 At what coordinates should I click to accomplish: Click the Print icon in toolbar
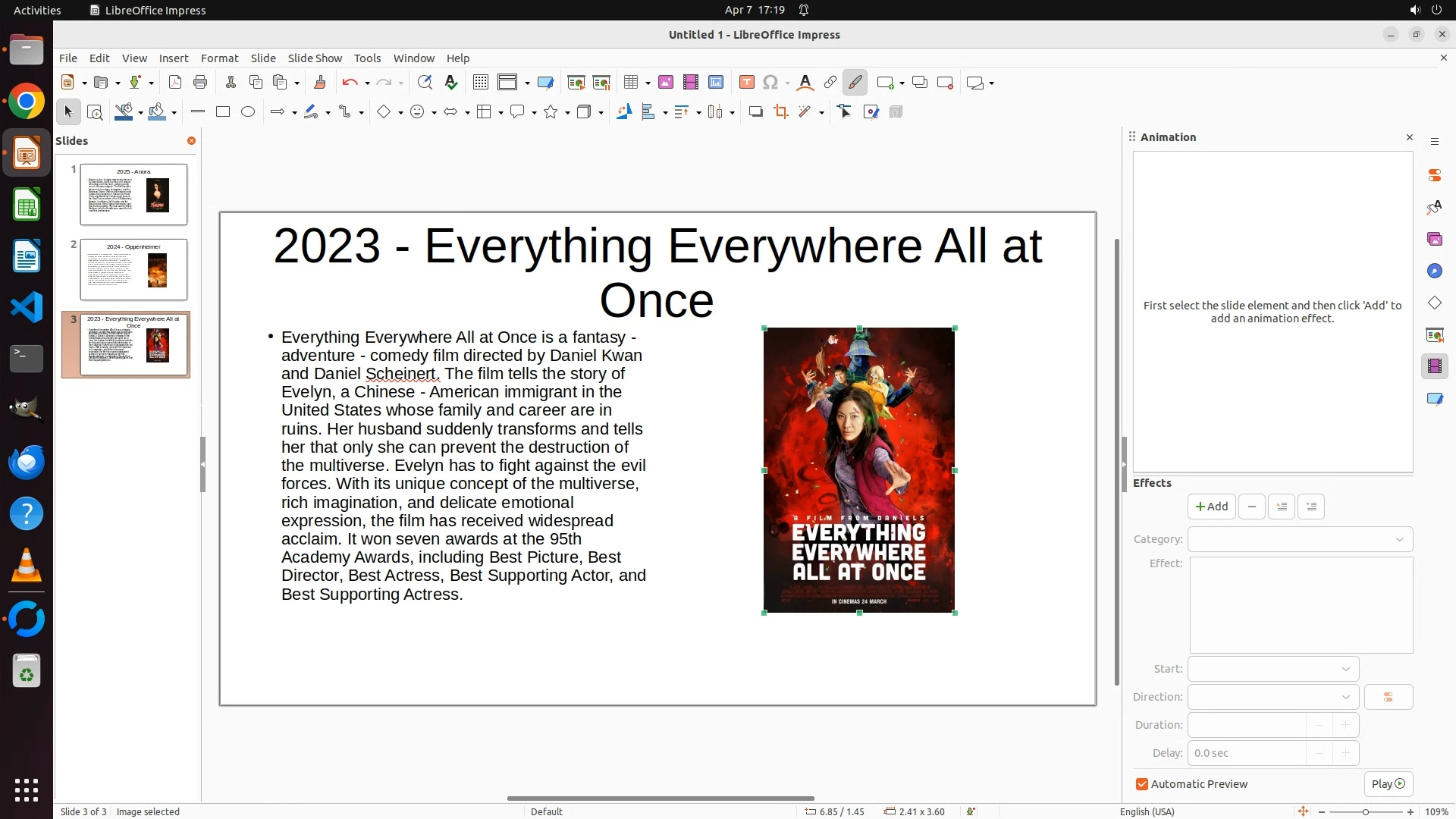coord(200,83)
